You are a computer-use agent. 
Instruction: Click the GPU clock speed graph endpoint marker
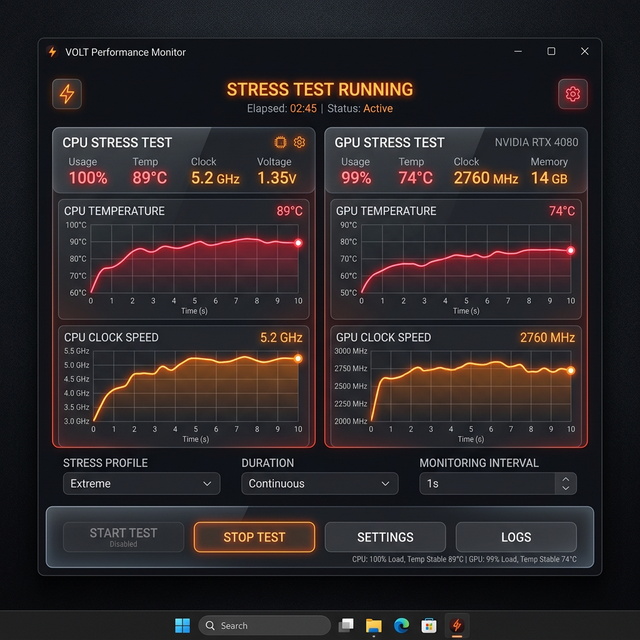pyautogui.click(x=571, y=370)
